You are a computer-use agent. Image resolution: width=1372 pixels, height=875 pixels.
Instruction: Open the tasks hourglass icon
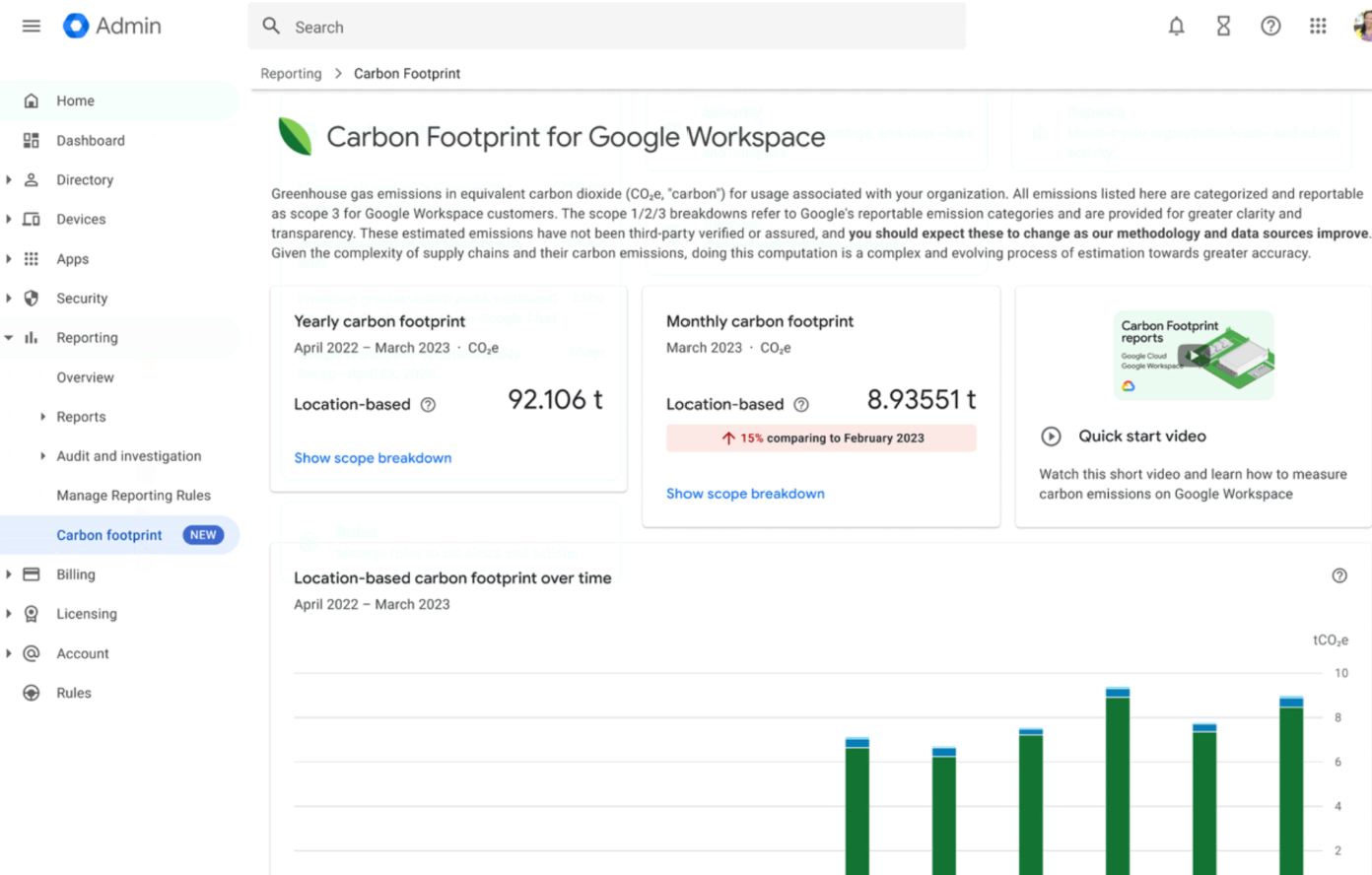[1223, 27]
